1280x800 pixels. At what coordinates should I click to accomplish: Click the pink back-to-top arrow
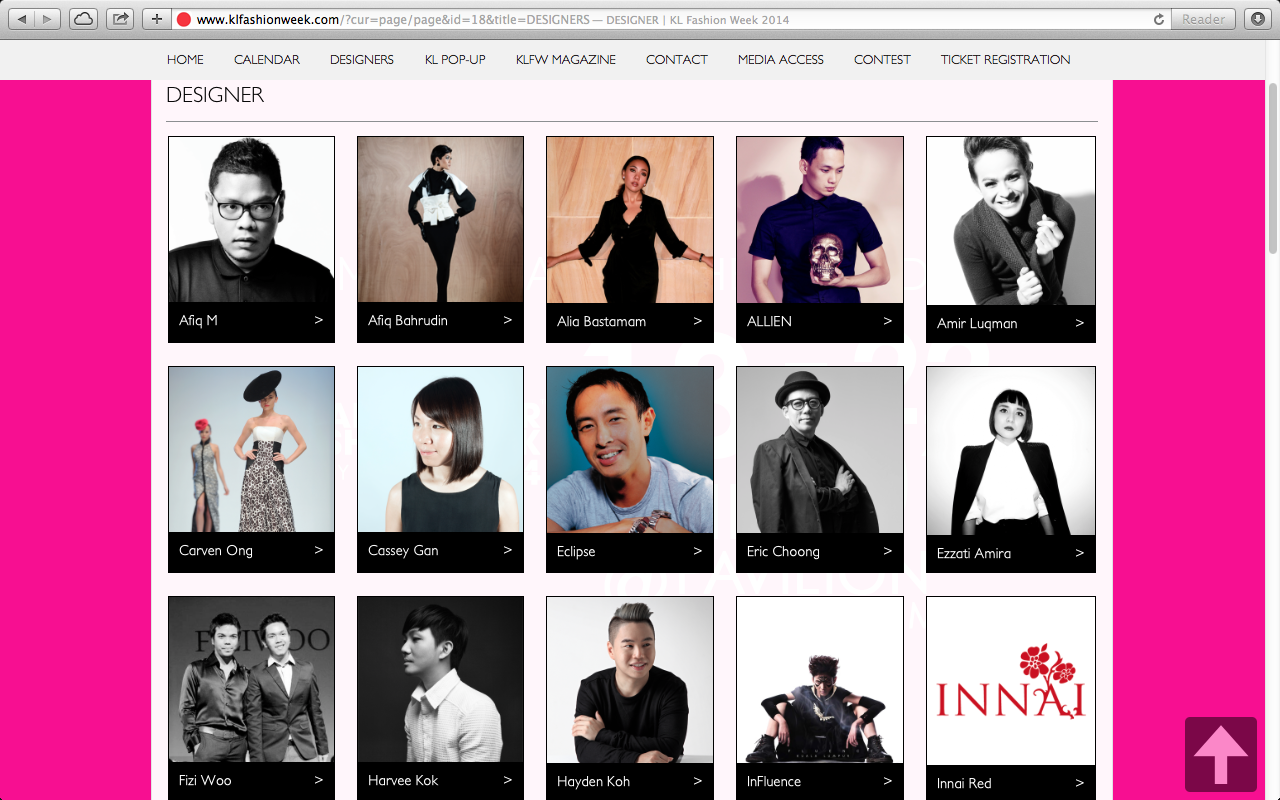[x=1221, y=755]
